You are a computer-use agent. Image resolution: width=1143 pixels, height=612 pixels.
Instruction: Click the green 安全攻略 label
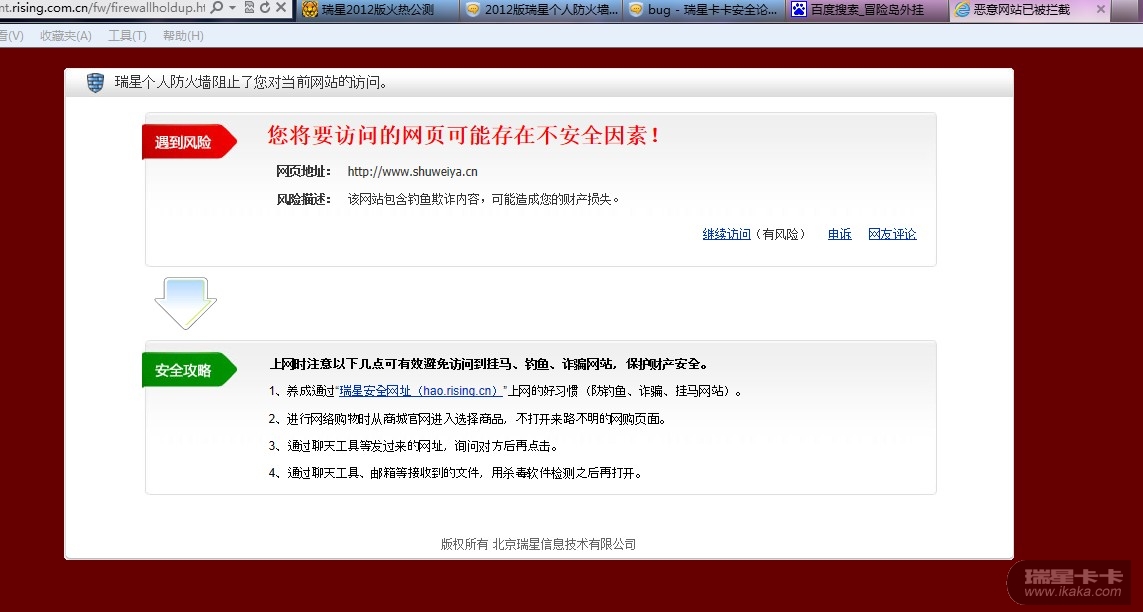point(189,369)
